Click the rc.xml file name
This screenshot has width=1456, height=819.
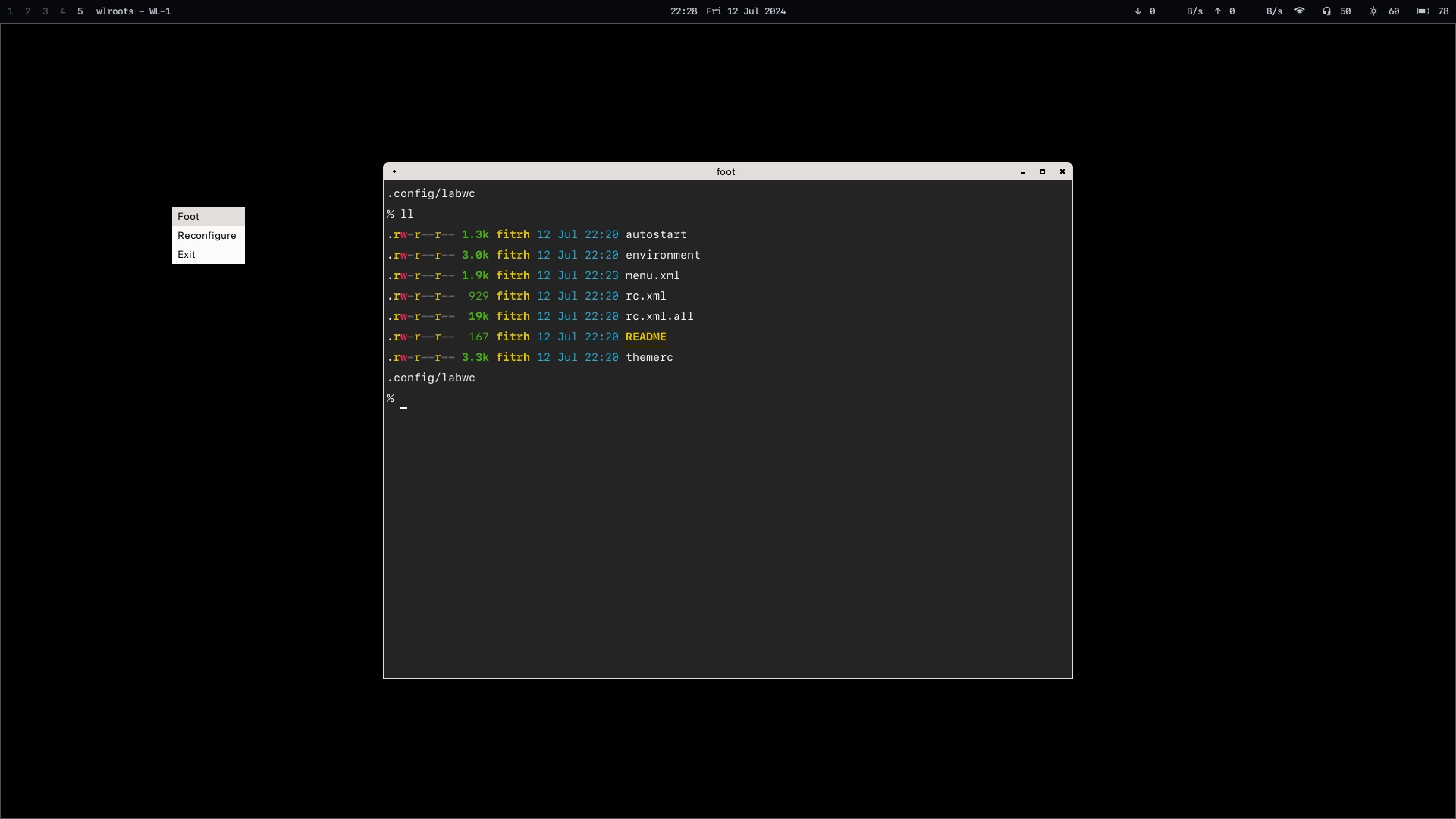(x=645, y=297)
